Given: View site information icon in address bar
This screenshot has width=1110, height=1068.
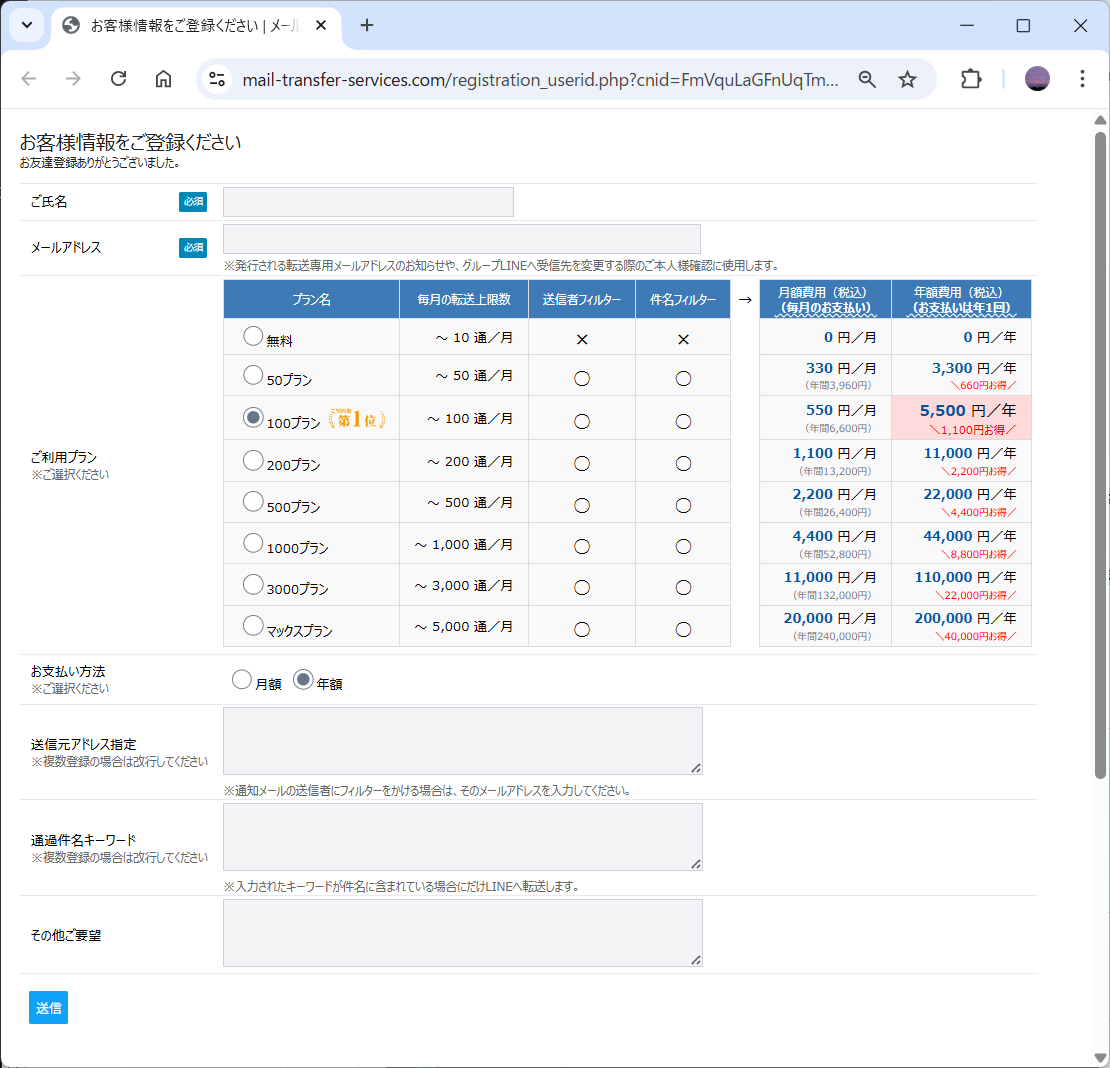Looking at the screenshot, I should tap(218, 79).
